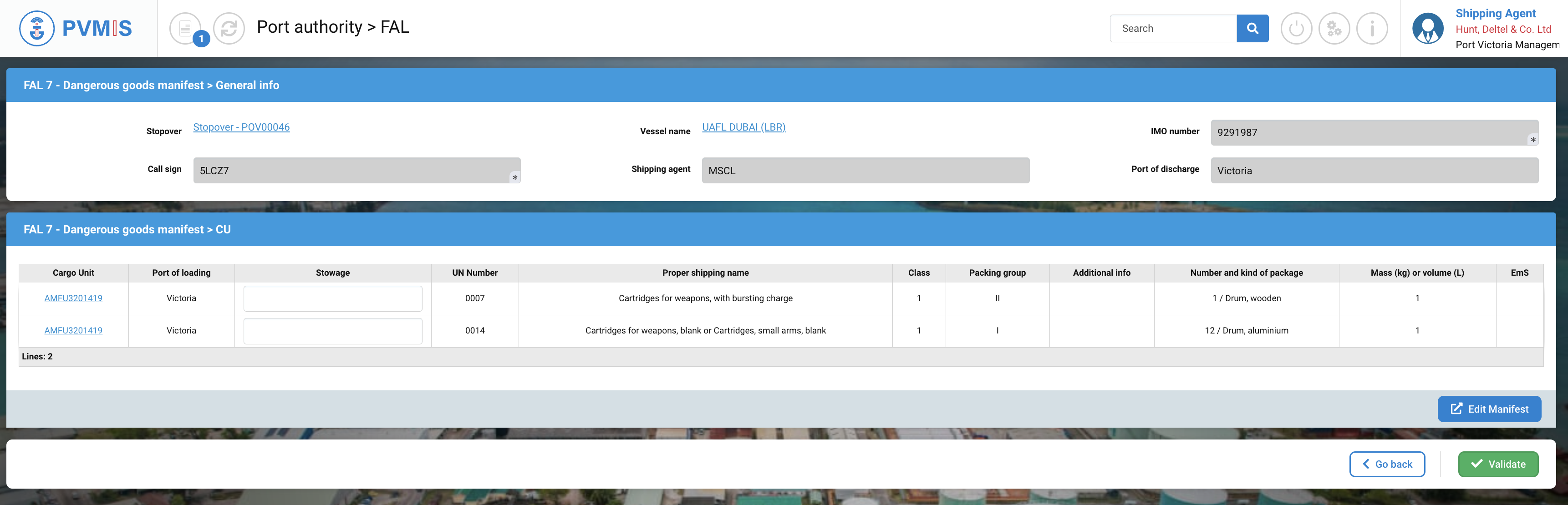Viewport: 1568px width, 505px height.
Task: Open the documents icon with badge
Action: (x=186, y=29)
